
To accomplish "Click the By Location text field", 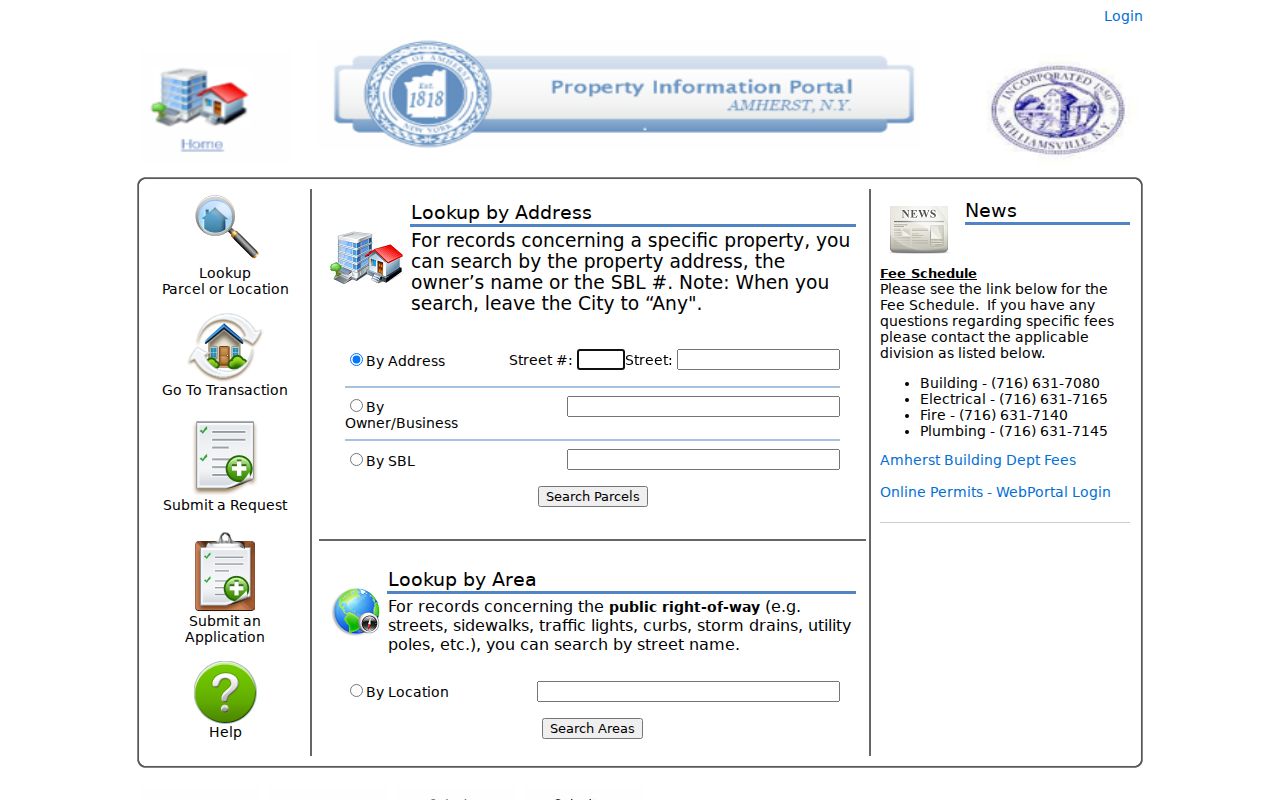I will point(688,691).
